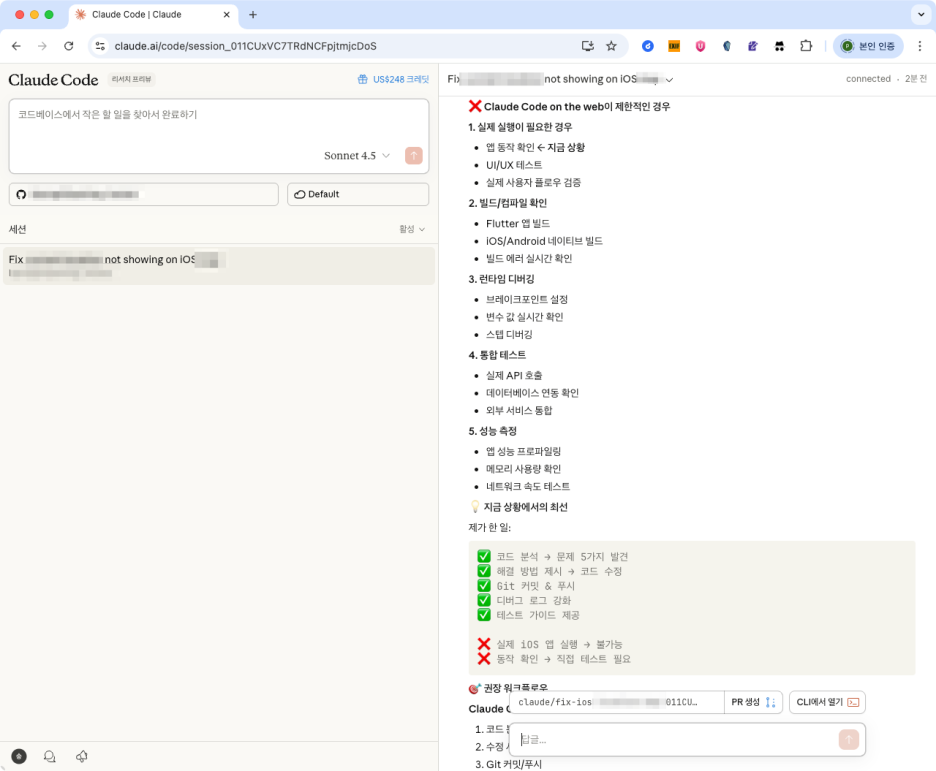
Task: Open the dark blue shield extension icon
Action: tap(726, 46)
